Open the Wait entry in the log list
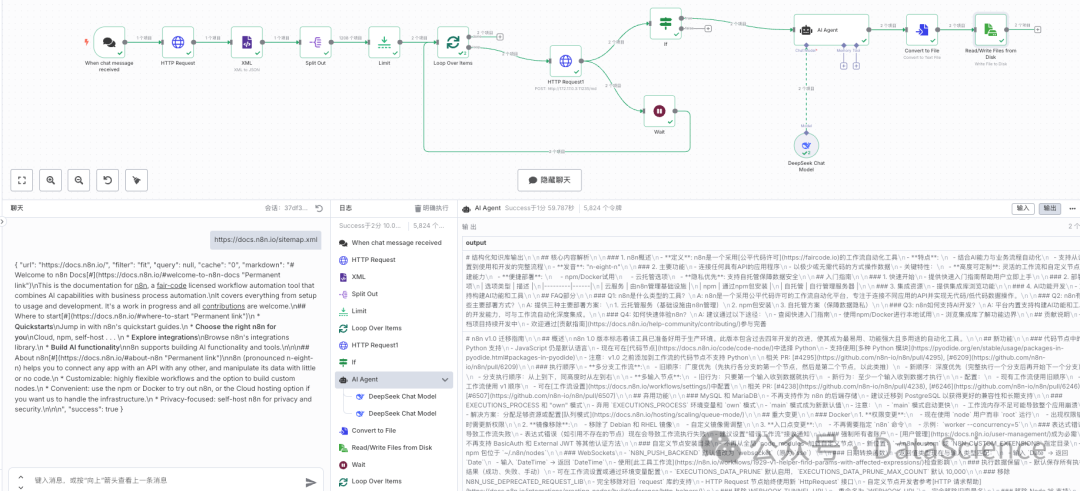Screen dimensions: 1080x491 click(x=394, y=465)
